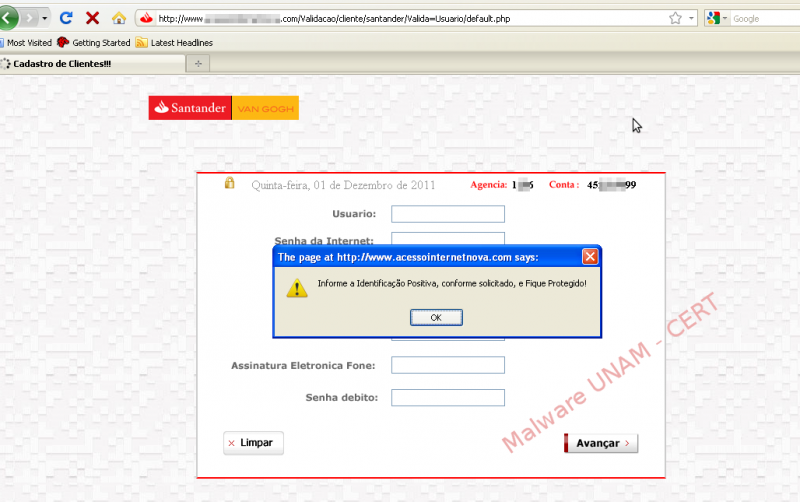The height and width of the screenshot is (502, 800).
Task: Close the alert dialog with X
Action: [x=590, y=256]
